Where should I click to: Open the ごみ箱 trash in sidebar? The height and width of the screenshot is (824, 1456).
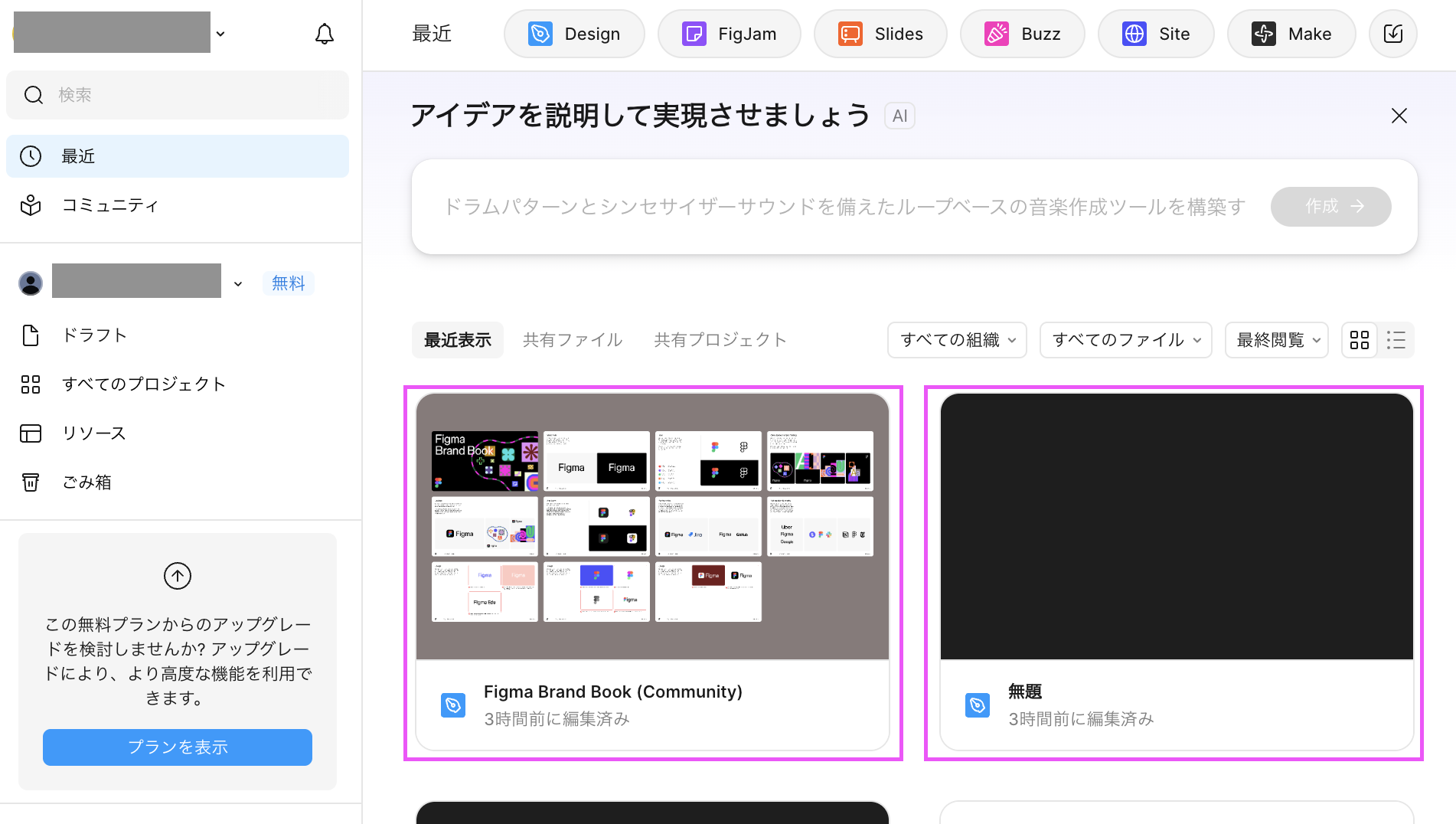tap(87, 482)
